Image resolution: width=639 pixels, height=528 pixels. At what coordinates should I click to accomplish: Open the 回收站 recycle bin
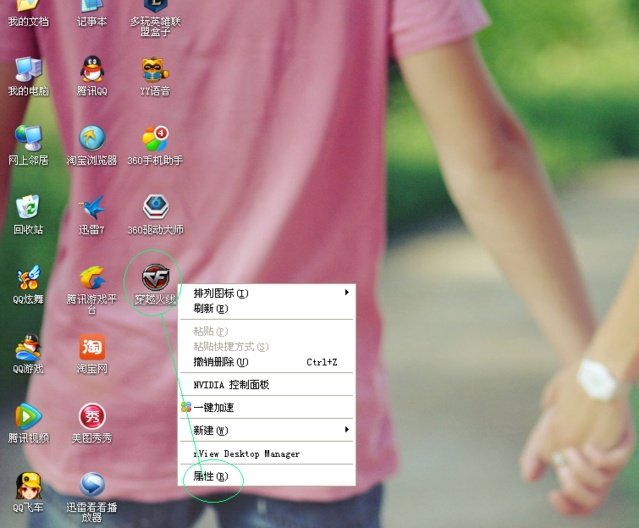click(28, 215)
